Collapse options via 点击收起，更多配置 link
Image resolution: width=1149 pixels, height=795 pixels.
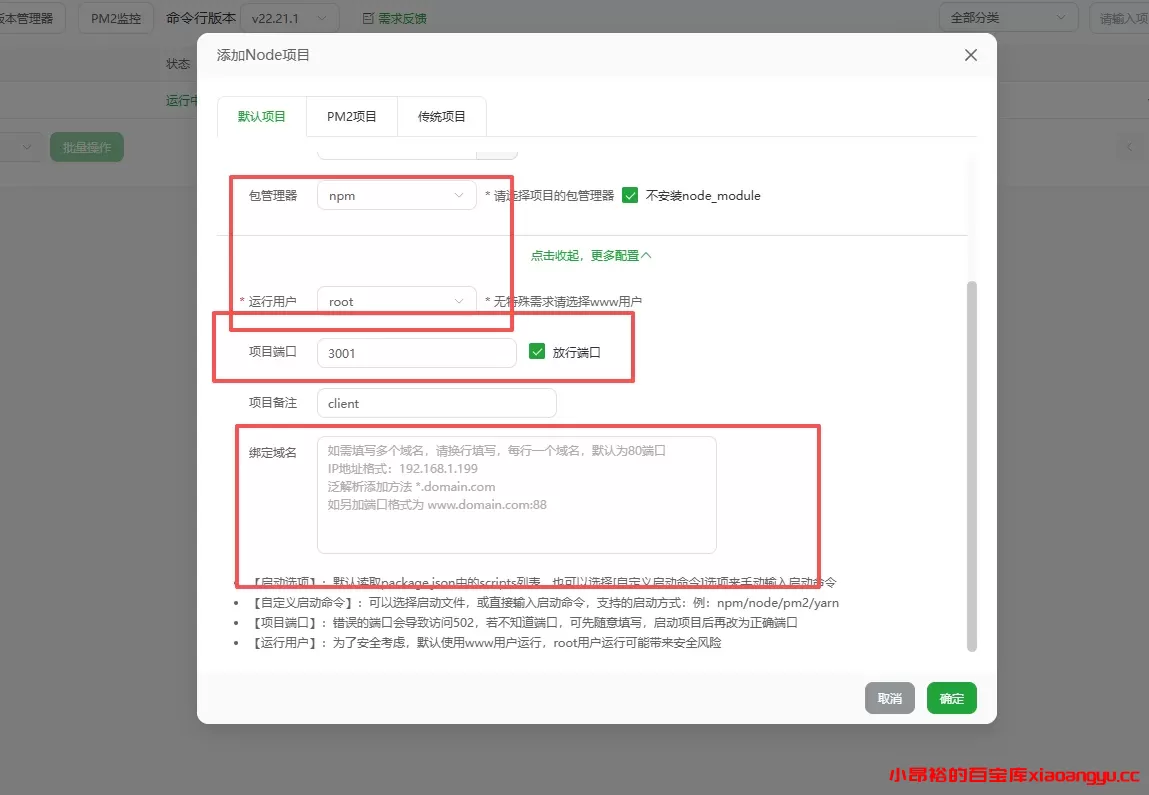592,255
